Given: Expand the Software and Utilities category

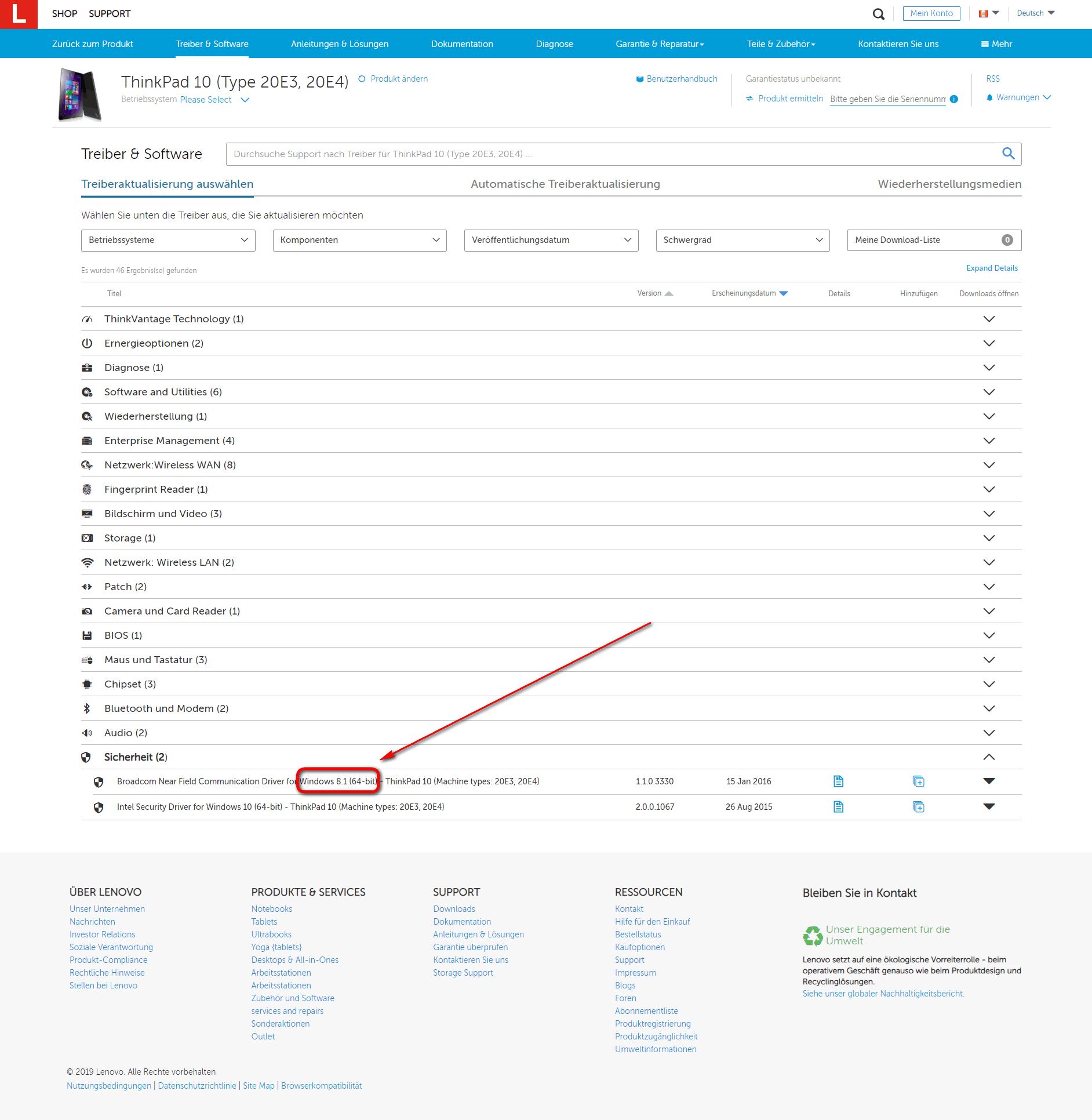Looking at the screenshot, I should click(989, 392).
